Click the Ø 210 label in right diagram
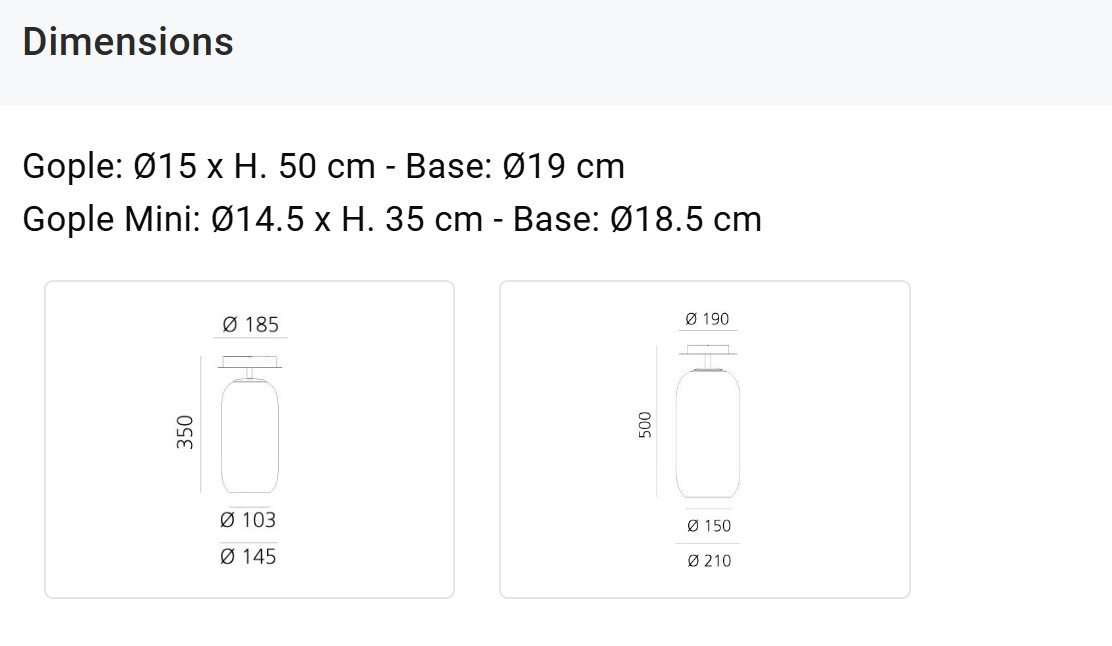This screenshot has height=646, width=1112. point(708,561)
